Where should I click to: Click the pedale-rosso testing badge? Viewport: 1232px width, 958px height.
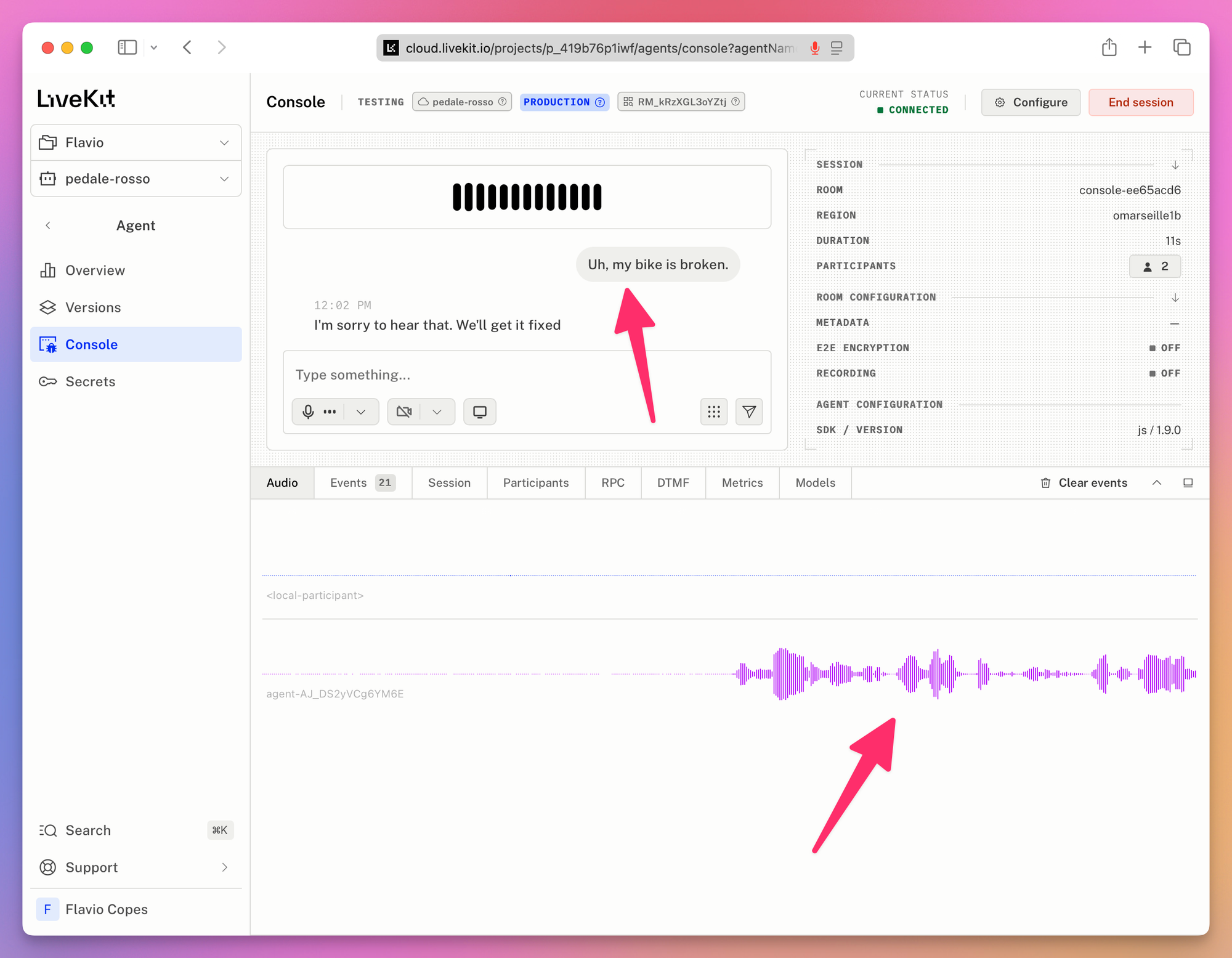(x=462, y=102)
